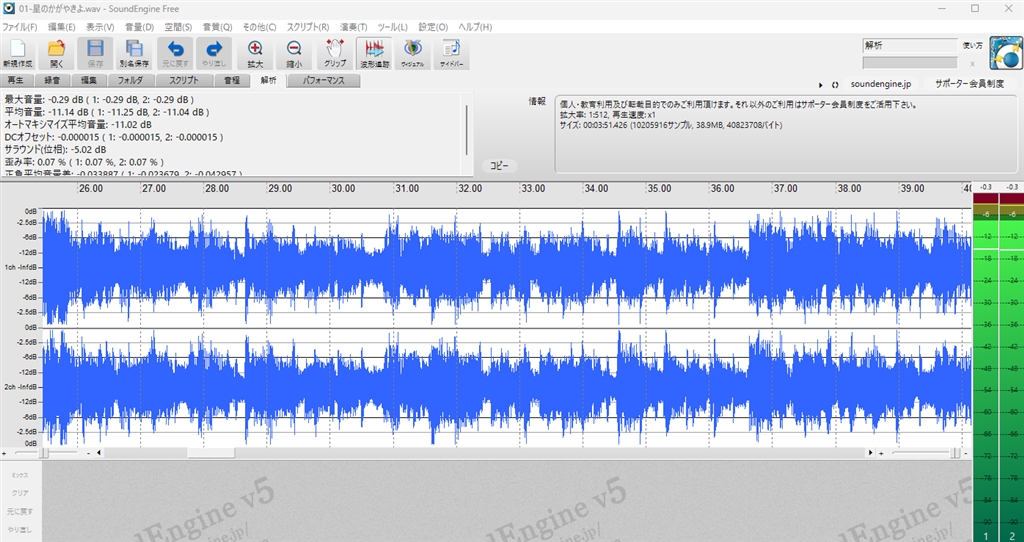This screenshot has width=1024, height=542.
Task: Switch to the フォルダ tab
Action: click(131, 80)
